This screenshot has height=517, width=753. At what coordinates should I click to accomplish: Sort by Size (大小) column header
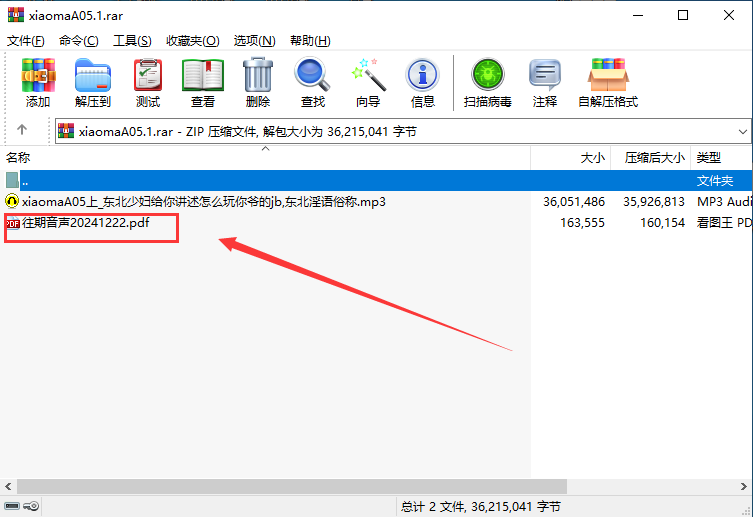571,157
